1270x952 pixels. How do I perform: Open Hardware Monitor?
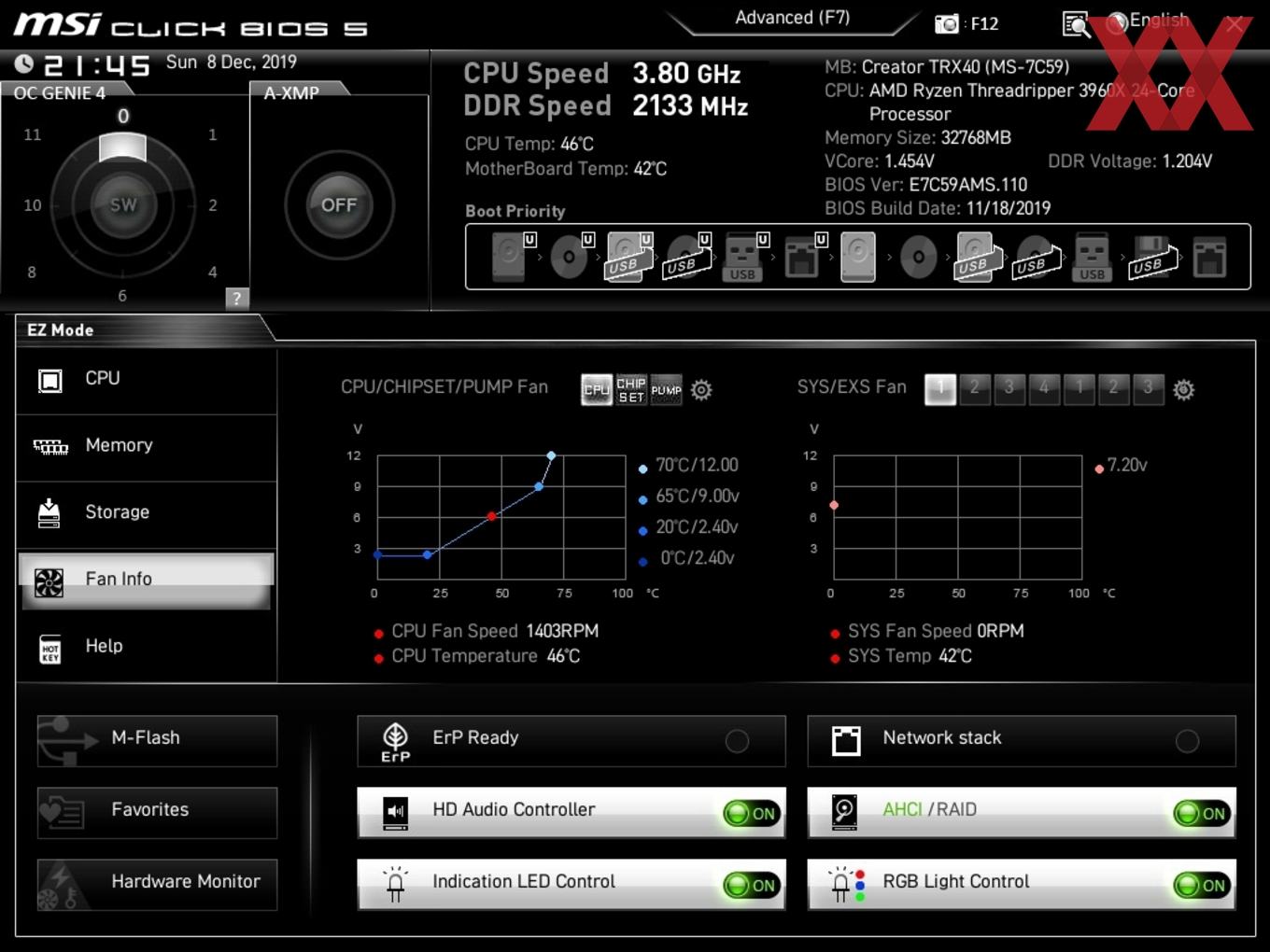click(157, 885)
